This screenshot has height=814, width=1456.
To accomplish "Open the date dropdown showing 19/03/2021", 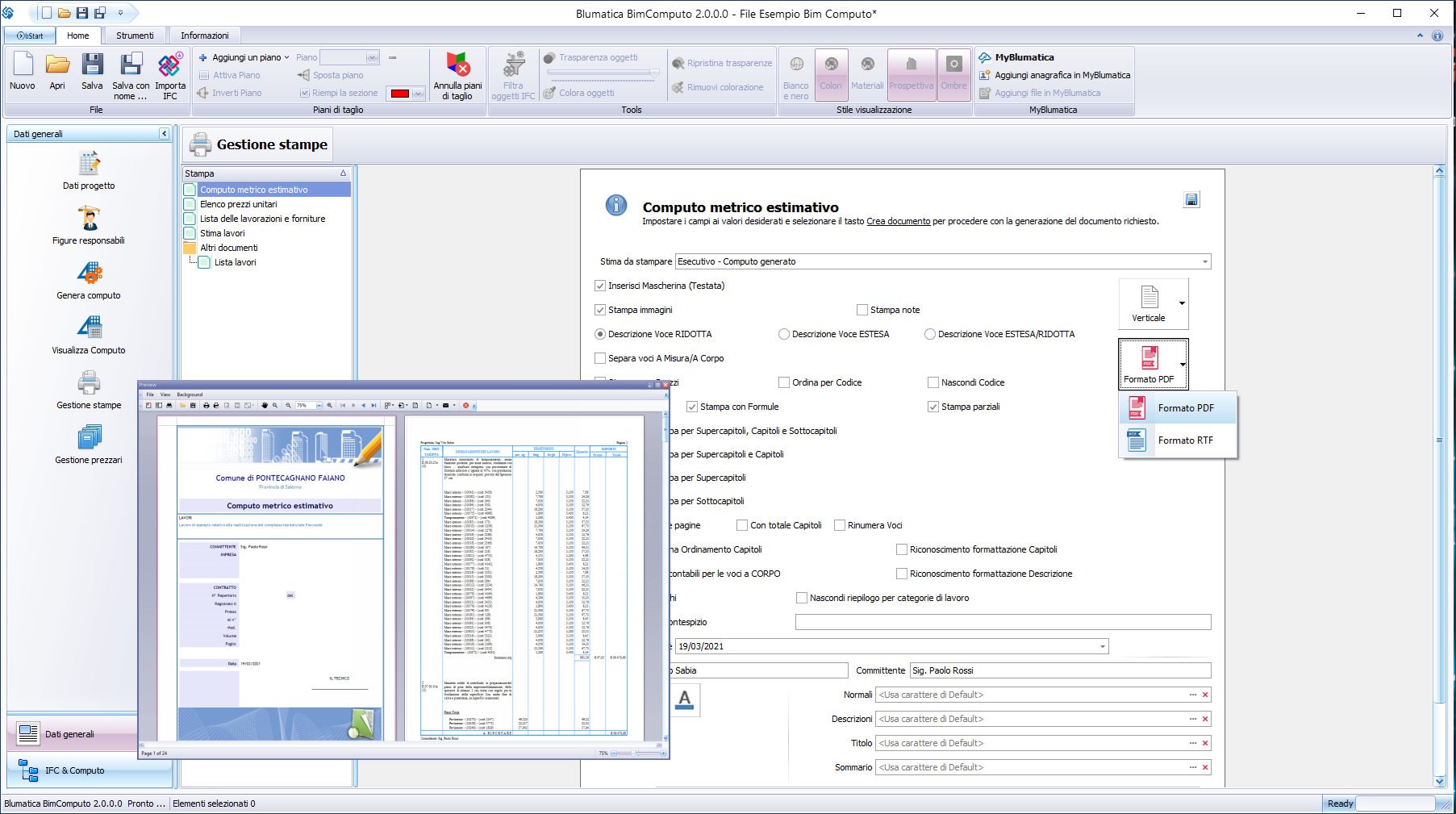I will [x=1103, y=646].
